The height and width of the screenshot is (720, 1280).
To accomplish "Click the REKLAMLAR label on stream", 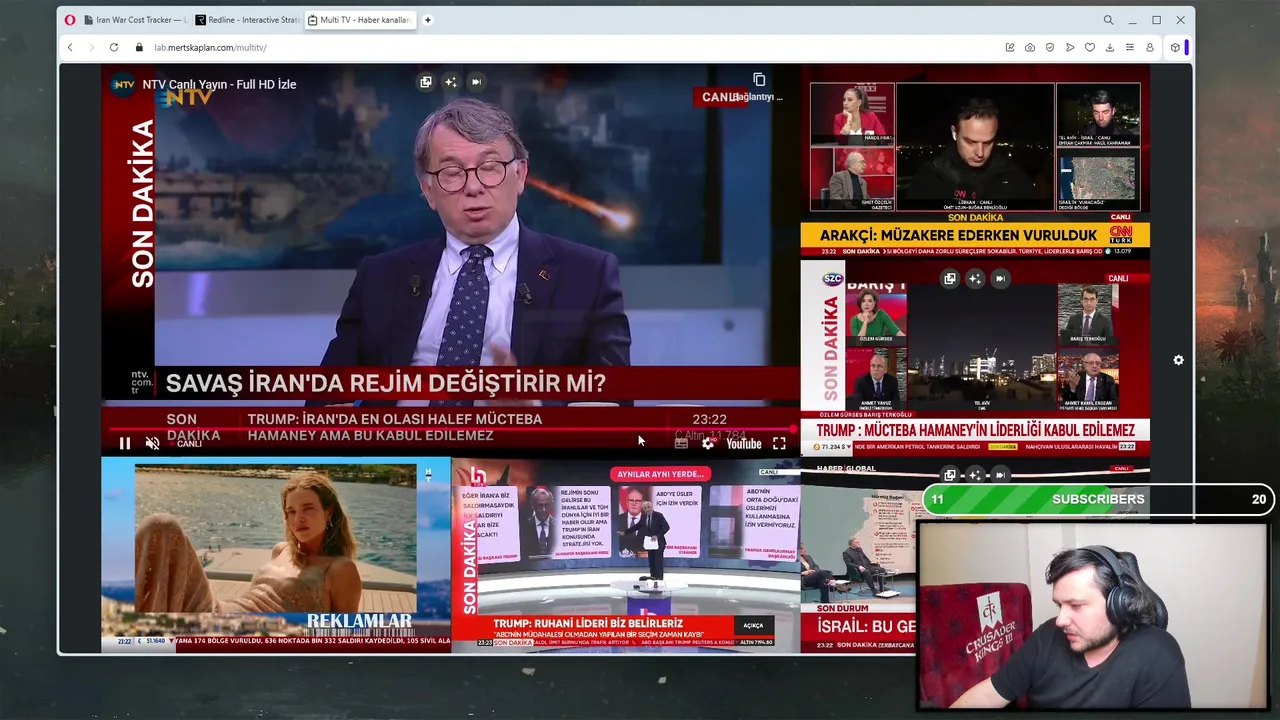I will (359, 621).
